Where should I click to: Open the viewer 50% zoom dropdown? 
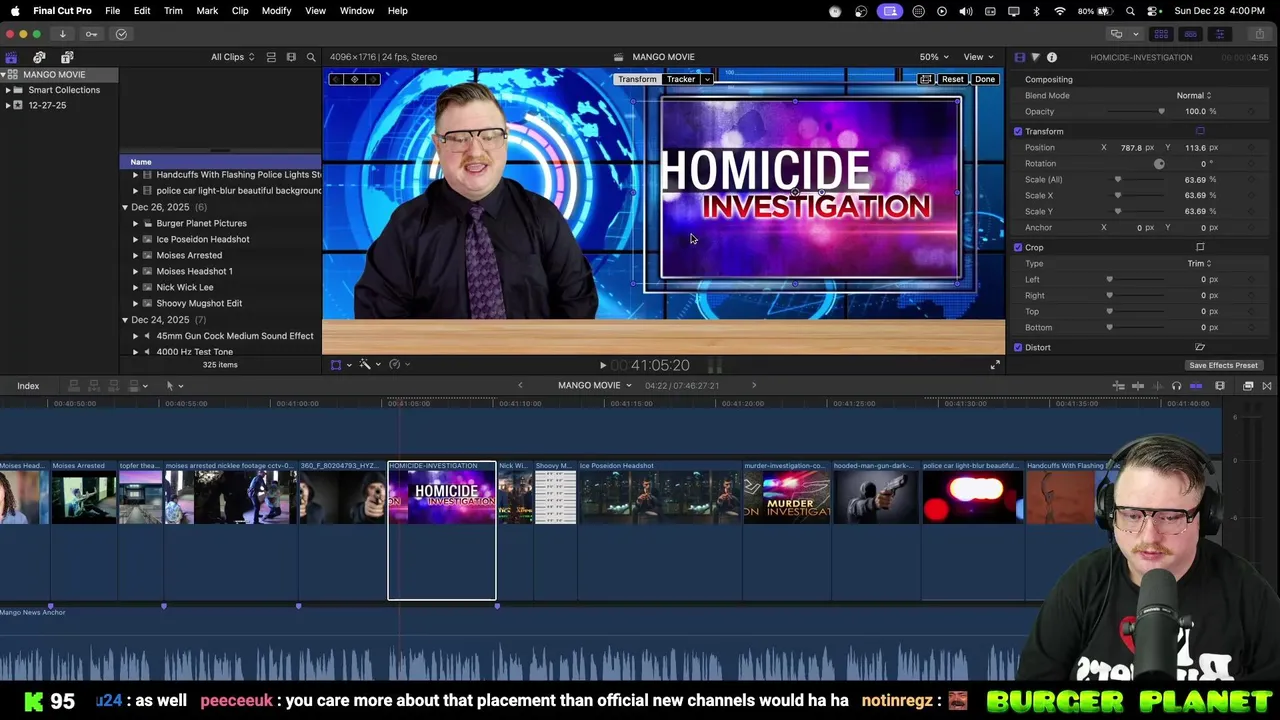[933, 57]
